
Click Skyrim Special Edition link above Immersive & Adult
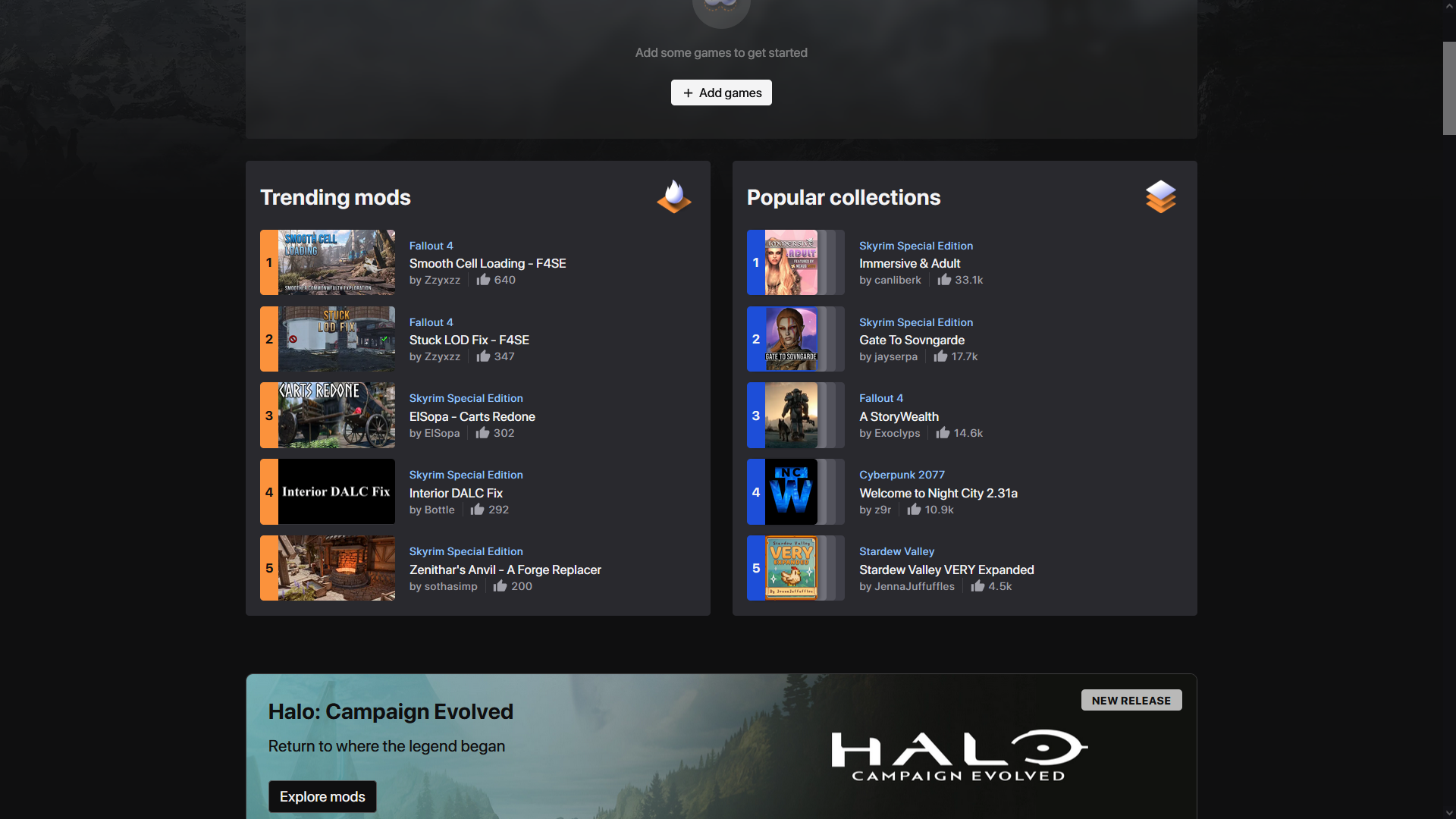coord(916,246)
